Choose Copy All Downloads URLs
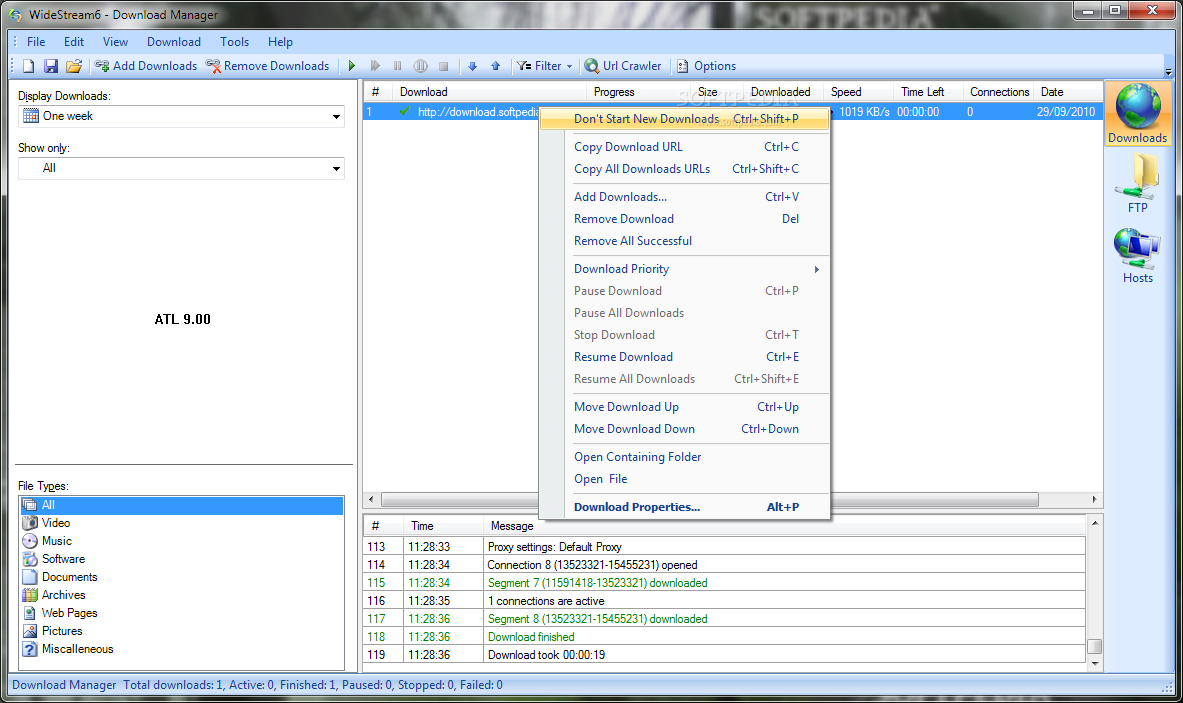Viewport: 1183px width, 703px height. pos(685,169)
